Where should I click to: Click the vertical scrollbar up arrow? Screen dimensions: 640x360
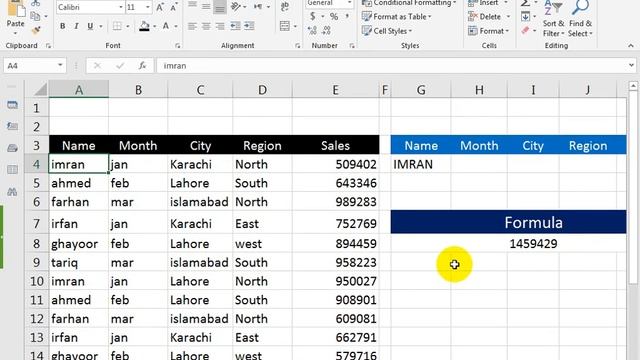[633, 86]
